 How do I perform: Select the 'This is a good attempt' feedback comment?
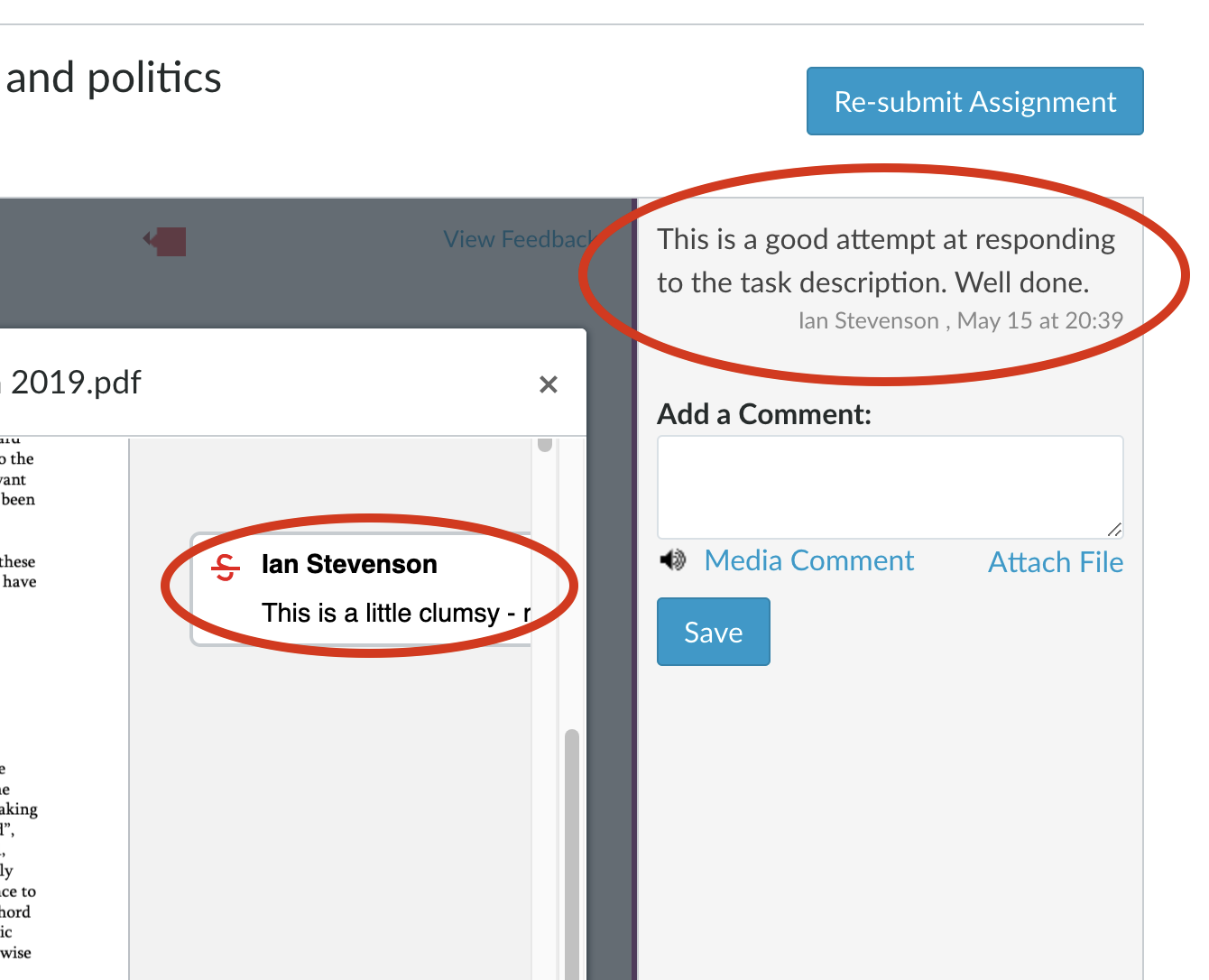[x=885, y=260]
